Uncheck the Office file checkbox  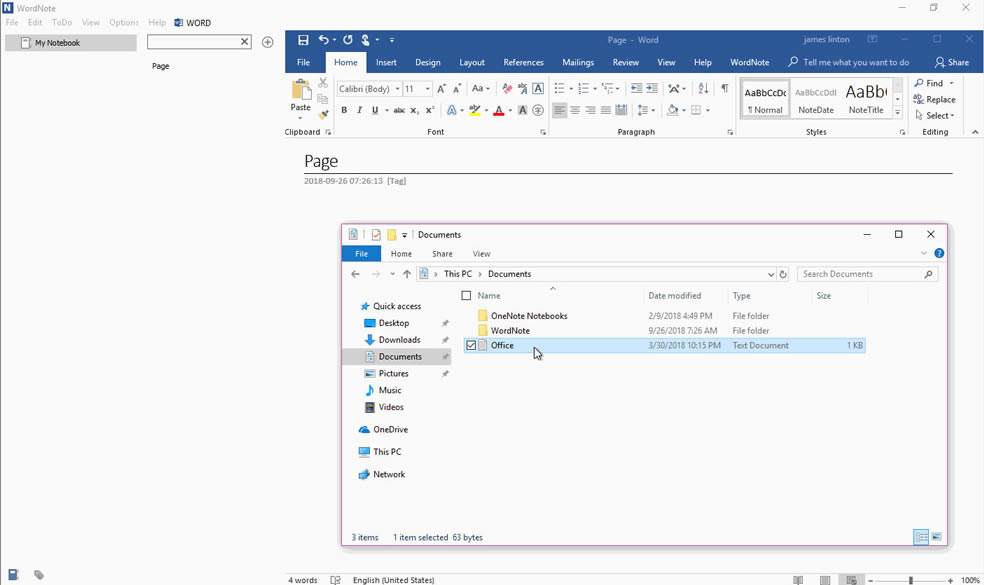(x=471, y=346)
